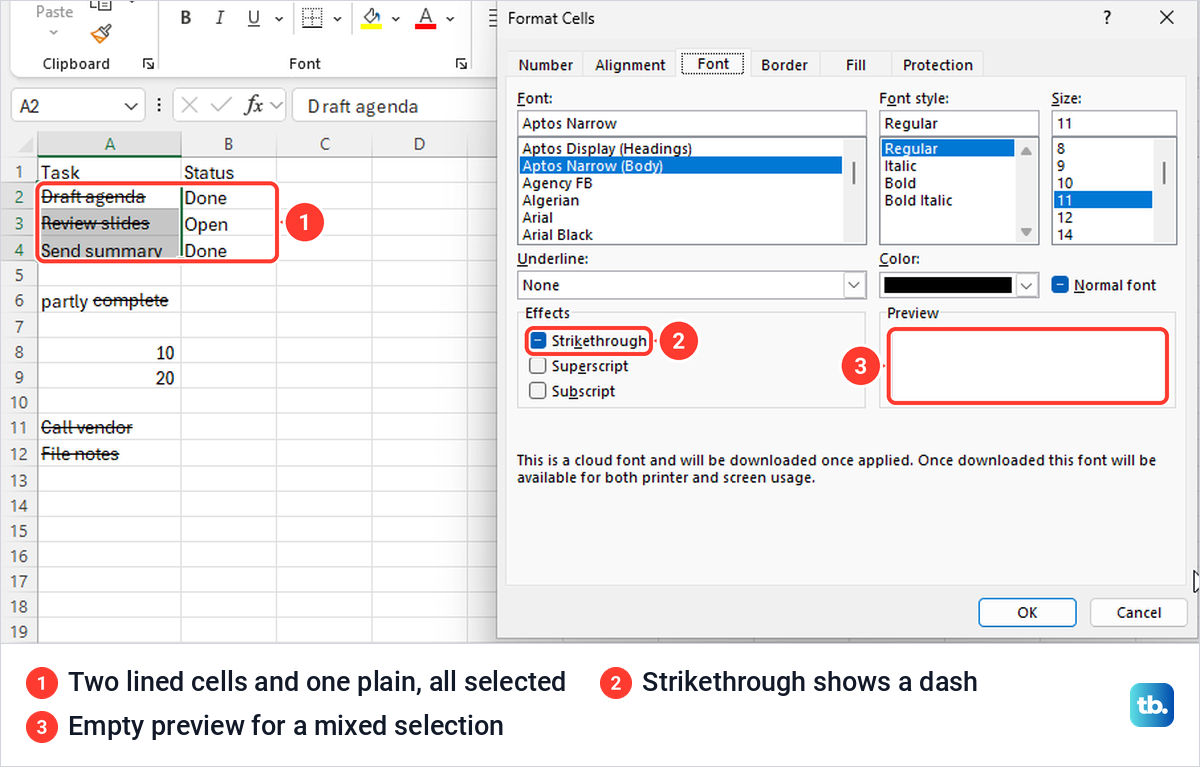
Task: Confirm with the OK button
Action: 1027,612
